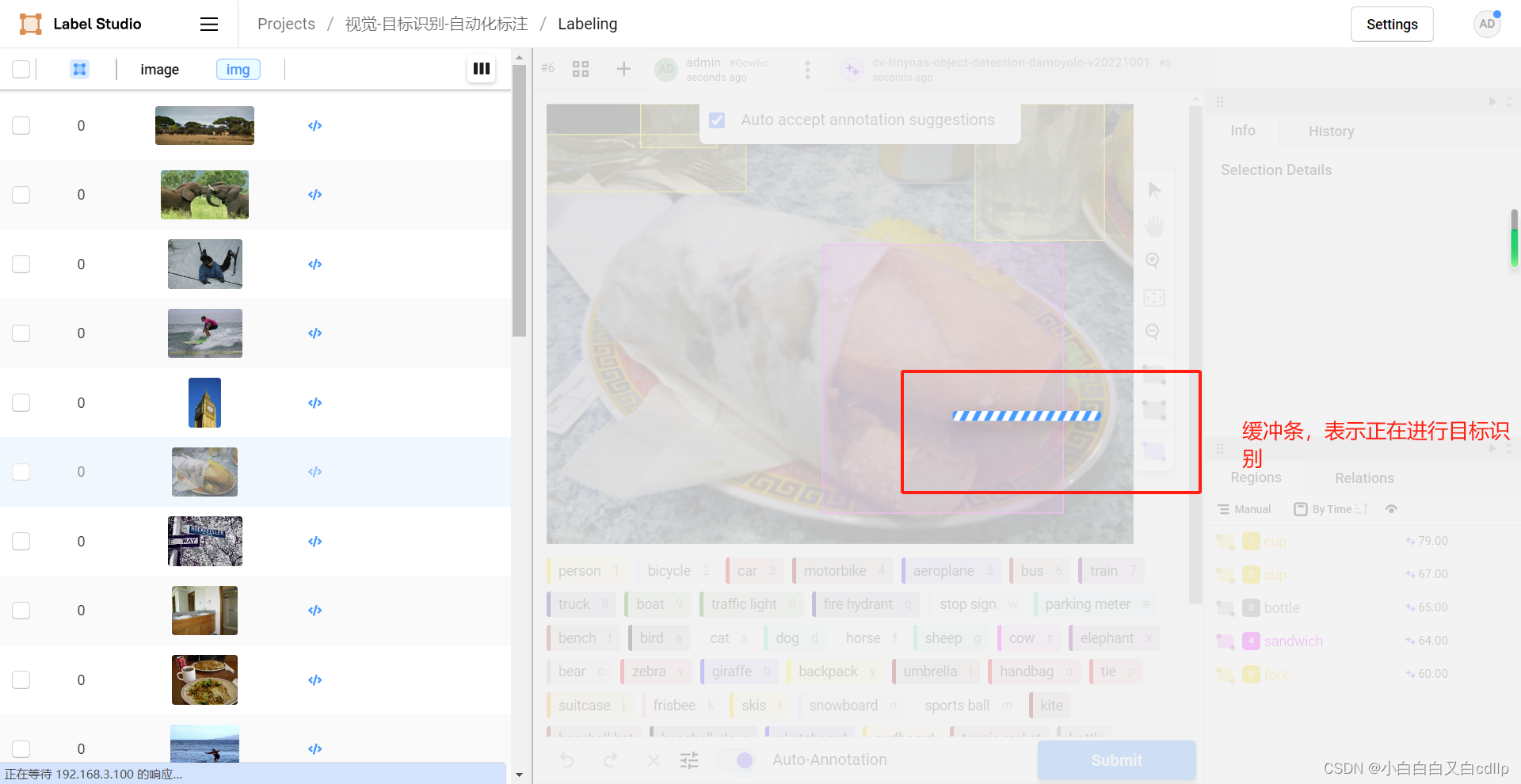
Task: Choose the elephant label
Action: [x=1114, y=638]
